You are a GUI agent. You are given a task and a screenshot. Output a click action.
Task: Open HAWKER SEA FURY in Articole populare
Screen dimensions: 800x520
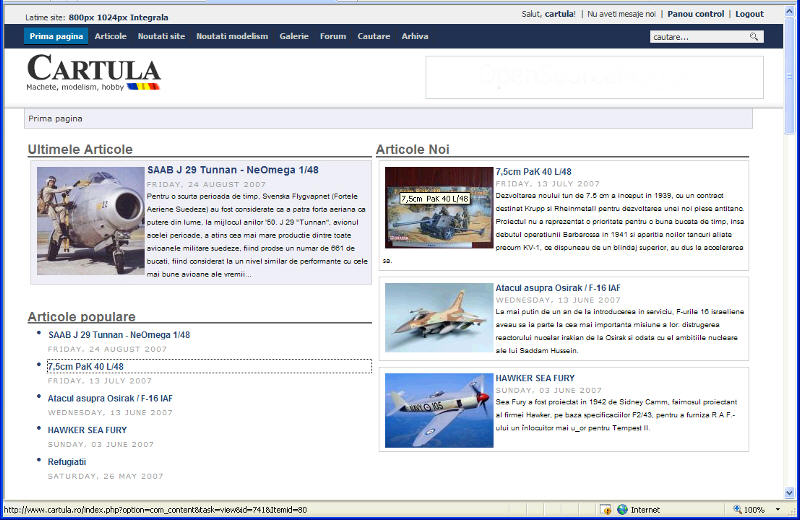click(87, 430)
